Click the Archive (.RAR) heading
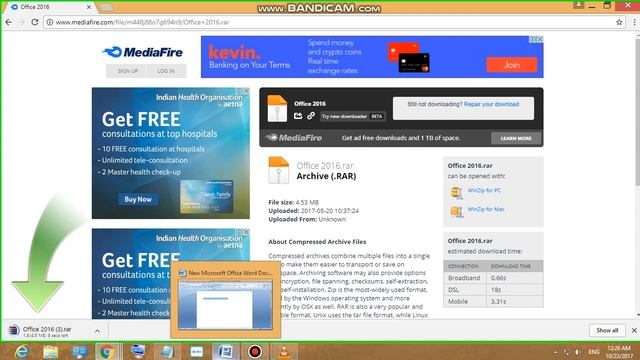The height and width of the screenshot is (360, 640). (x=326, y=176)
